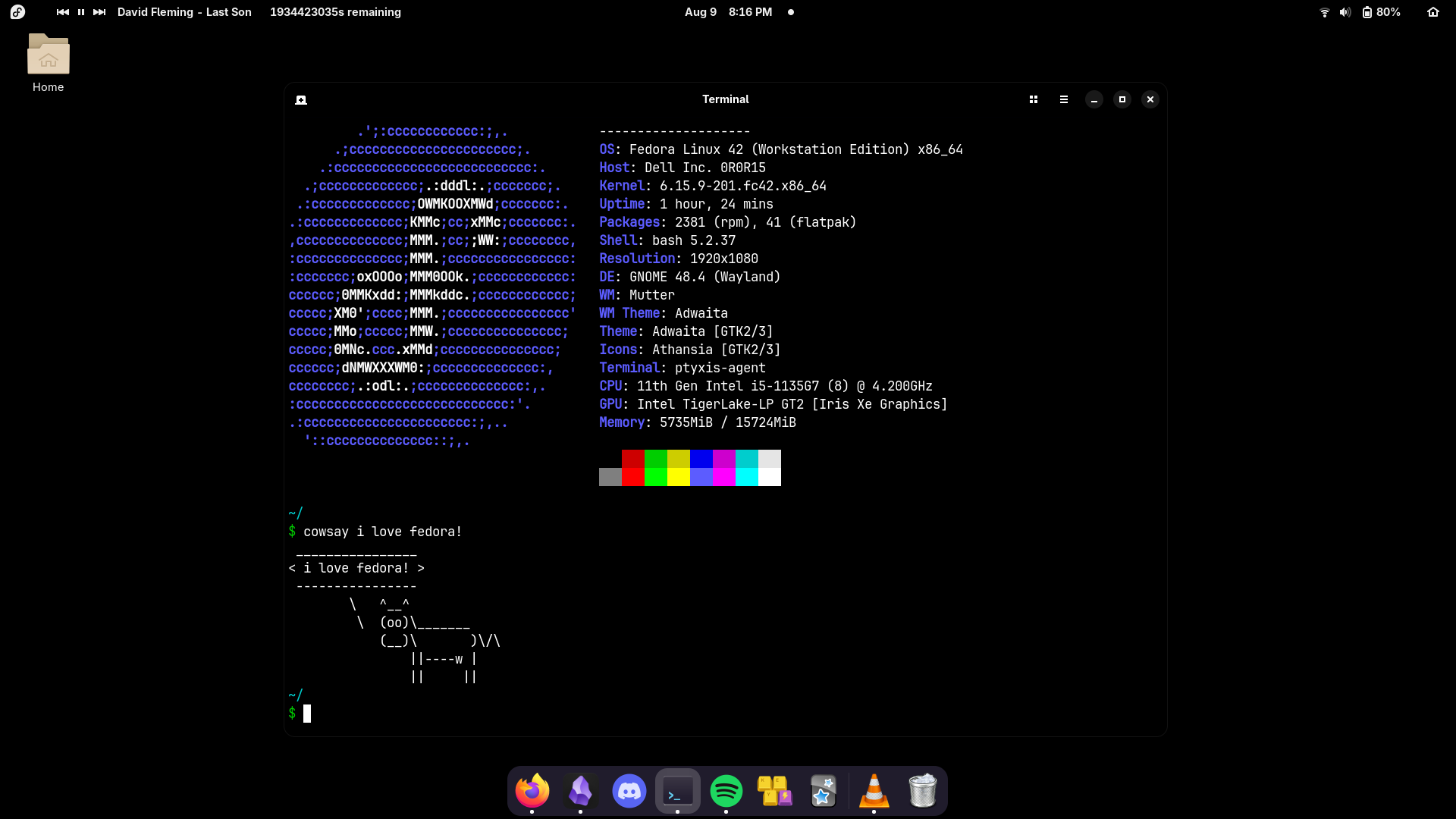Viewport: 1456px width, 819px height.
Task: Click the Terminal: ptyxis-agent line
Action: pyautogui.click(x=682, y=368)
